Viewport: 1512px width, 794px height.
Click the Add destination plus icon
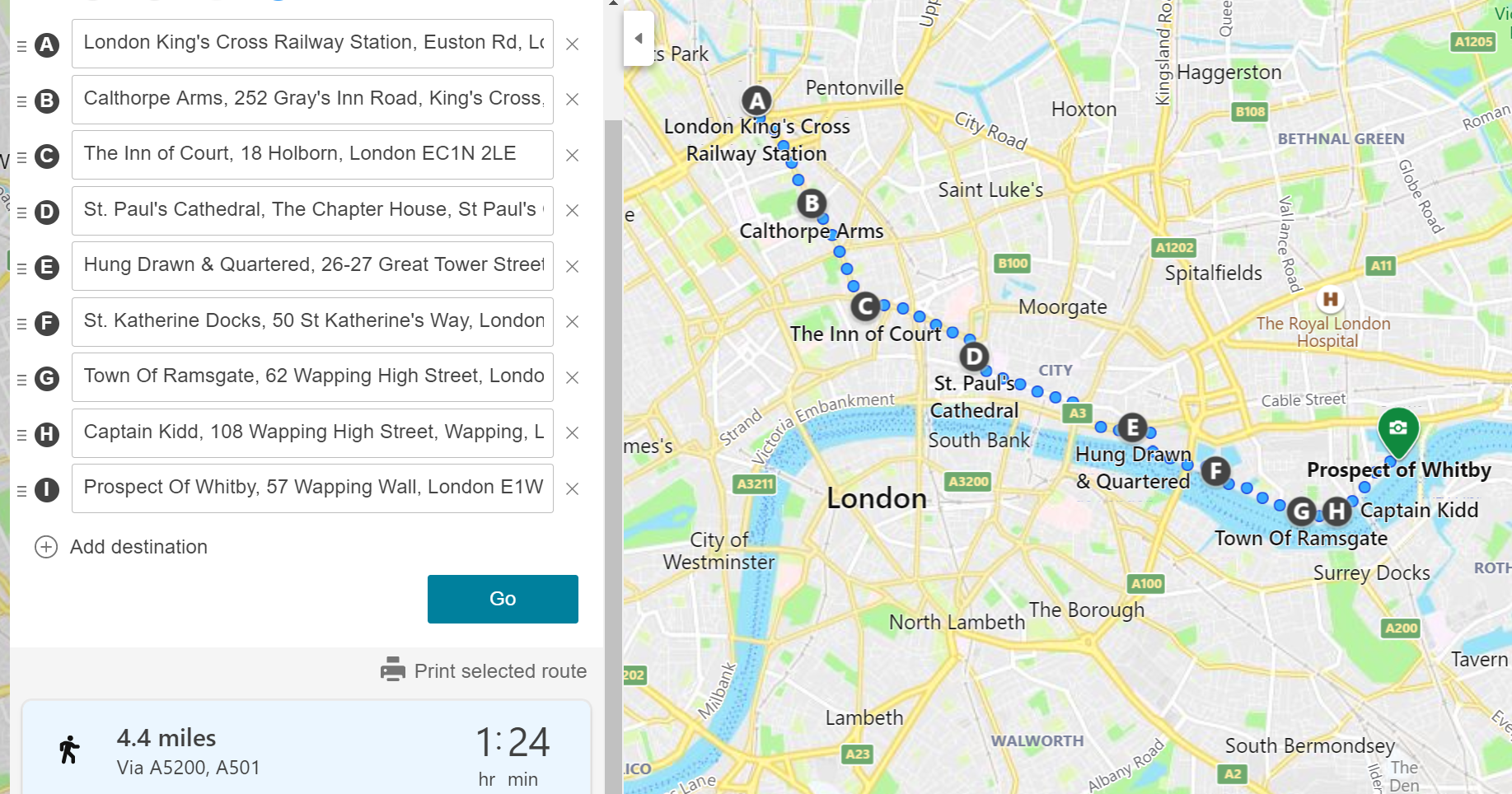point(46,547)
